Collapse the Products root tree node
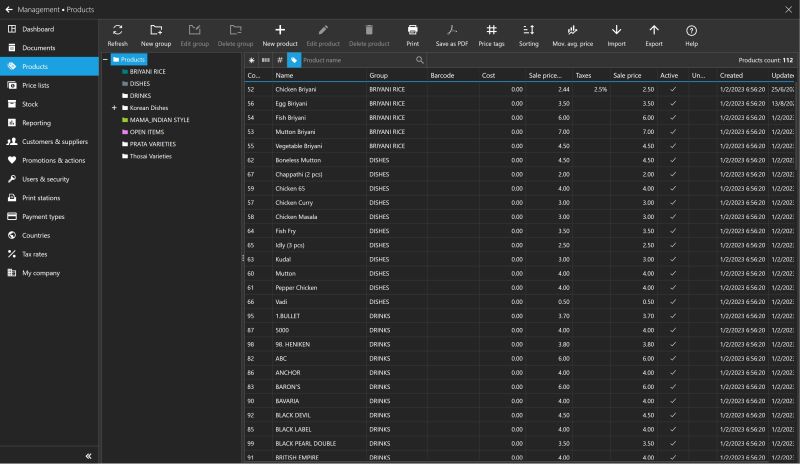The image size is (800, 464). (107, 60)
